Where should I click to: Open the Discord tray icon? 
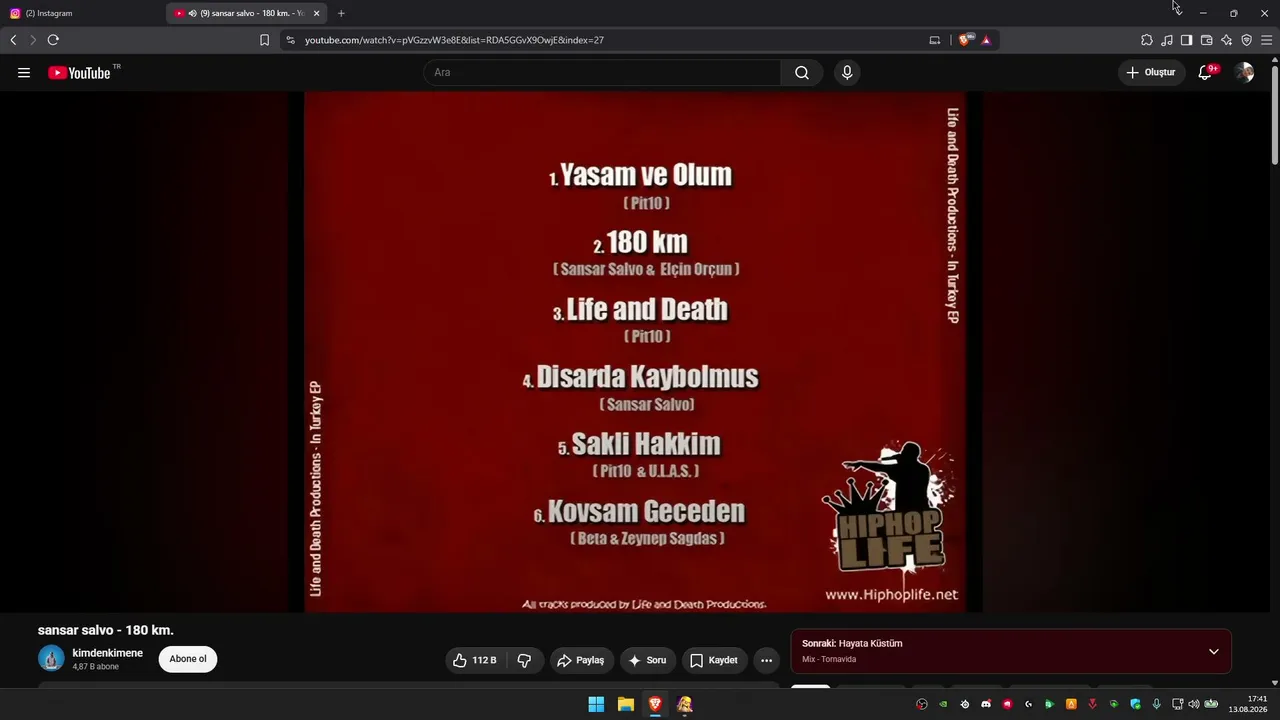coord(986,704)
